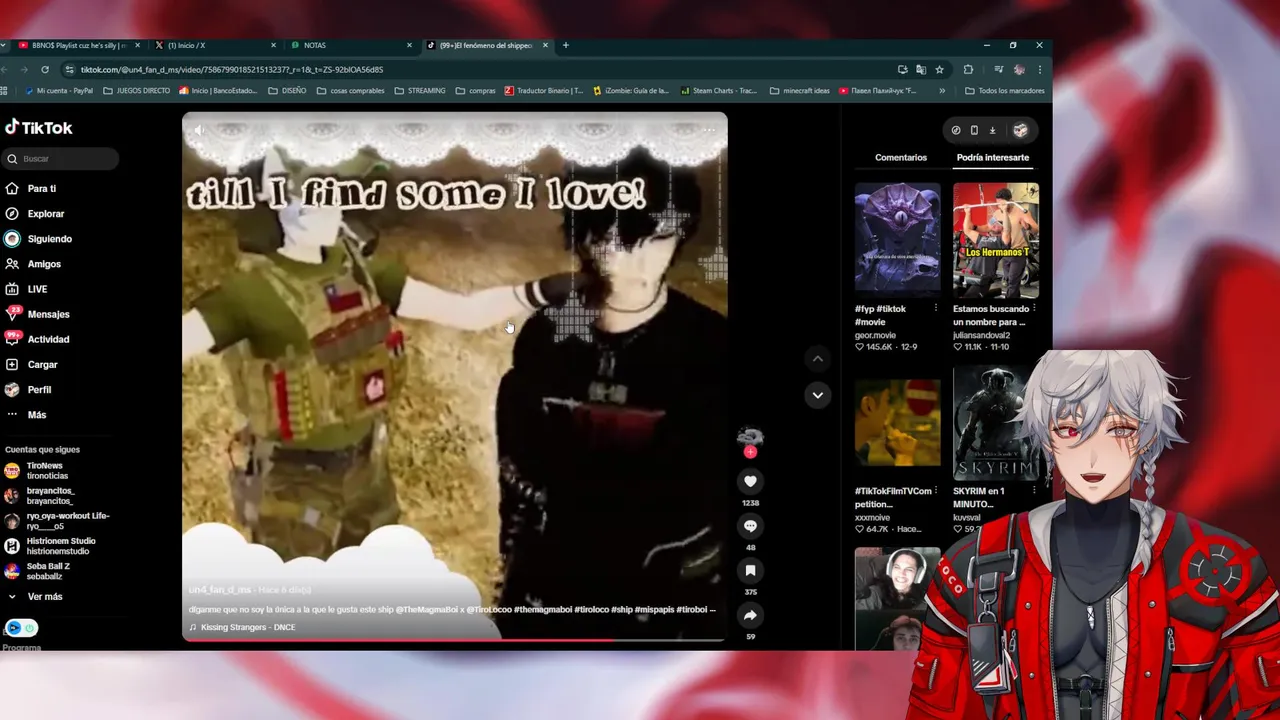Click the phone app icon in top pill

(974, 130)
